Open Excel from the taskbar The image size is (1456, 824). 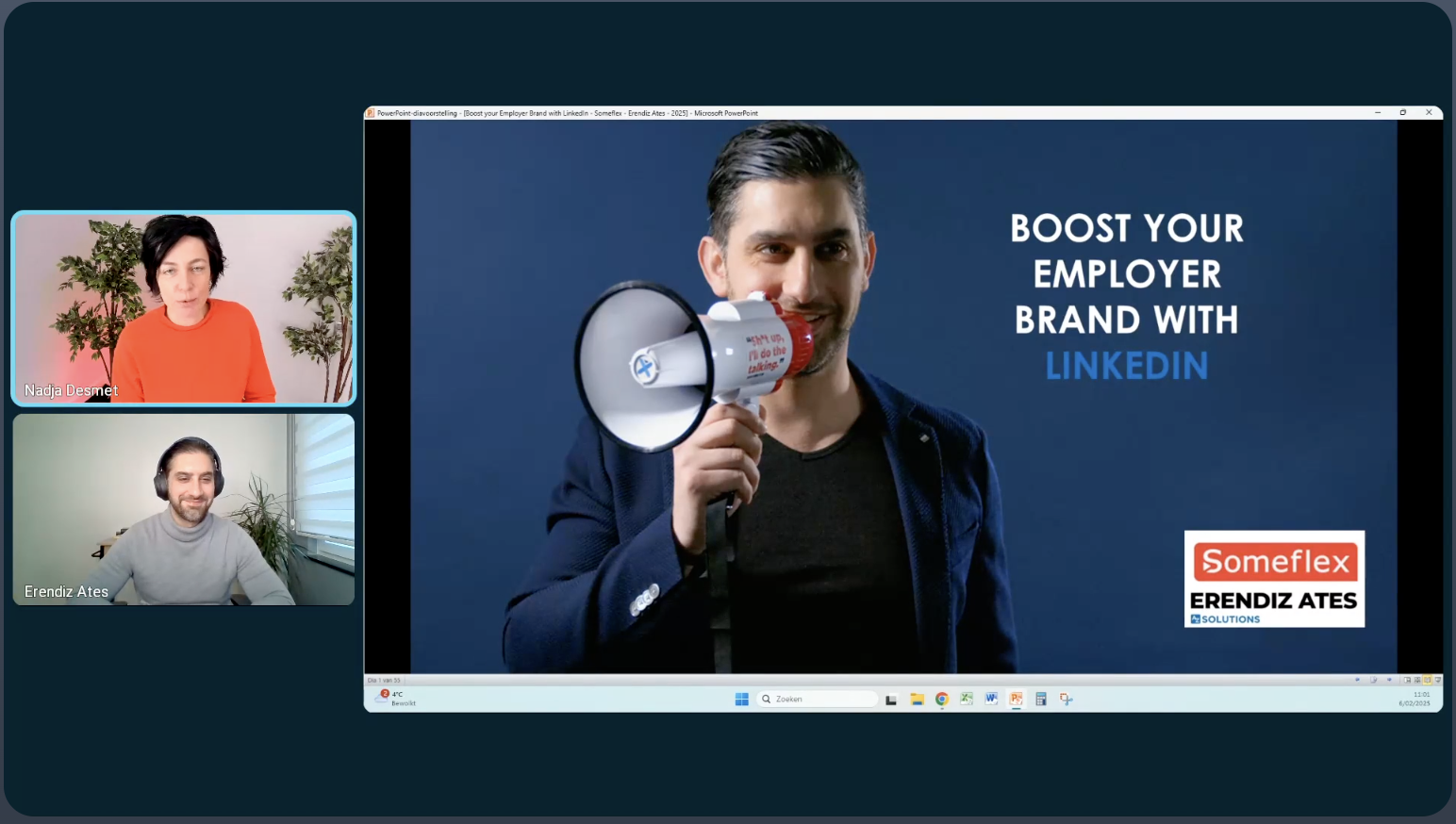pyautogui.click(x=967, y=699)
